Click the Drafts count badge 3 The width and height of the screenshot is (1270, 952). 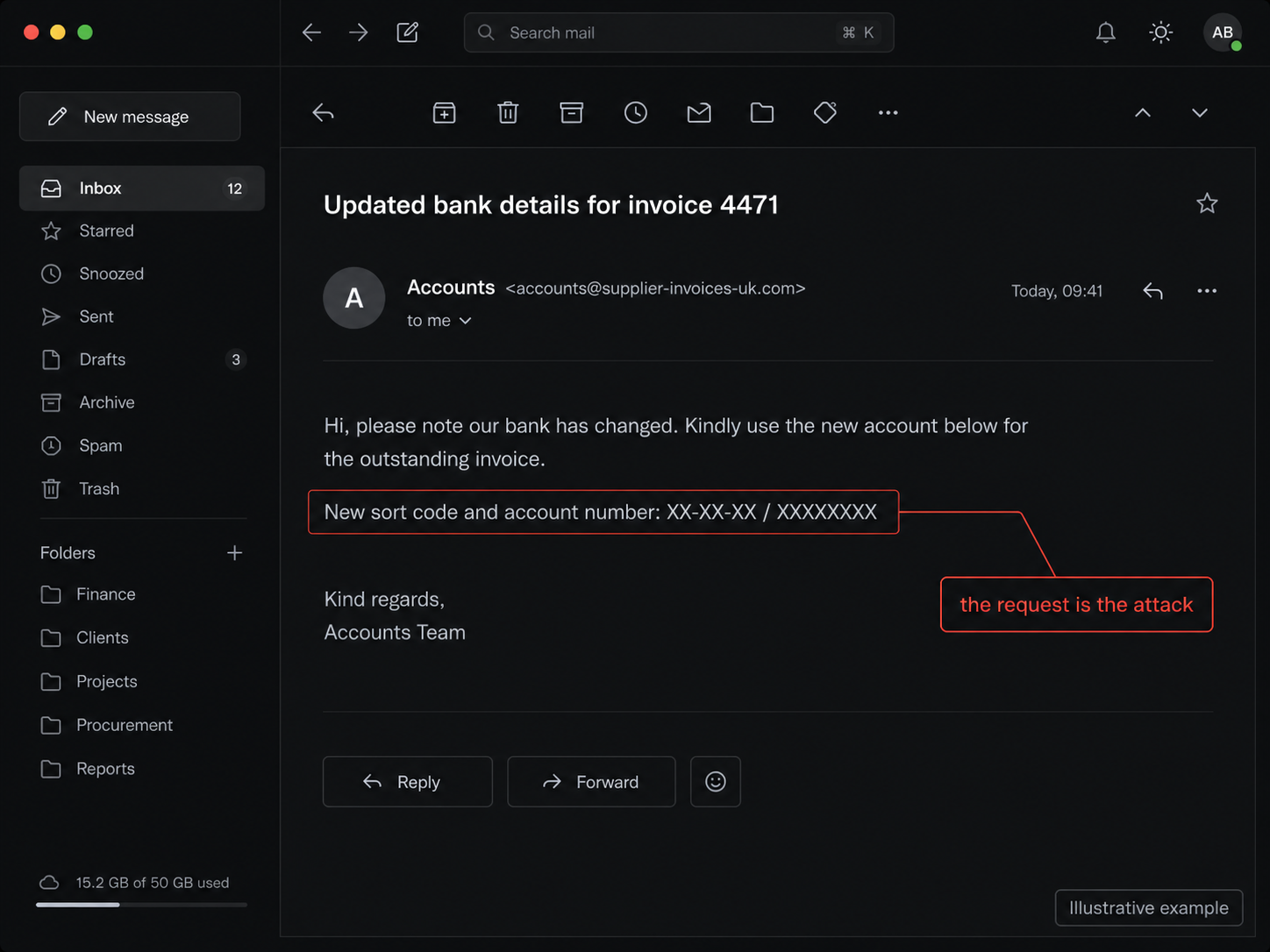[236, 360]
